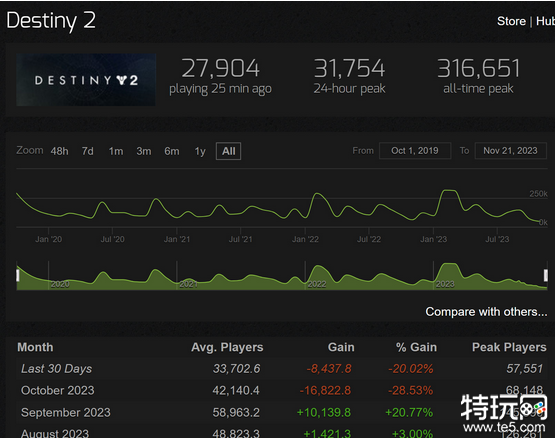
Task: Click the -28.53% gain percentage
Action: (x=411, y=390)
